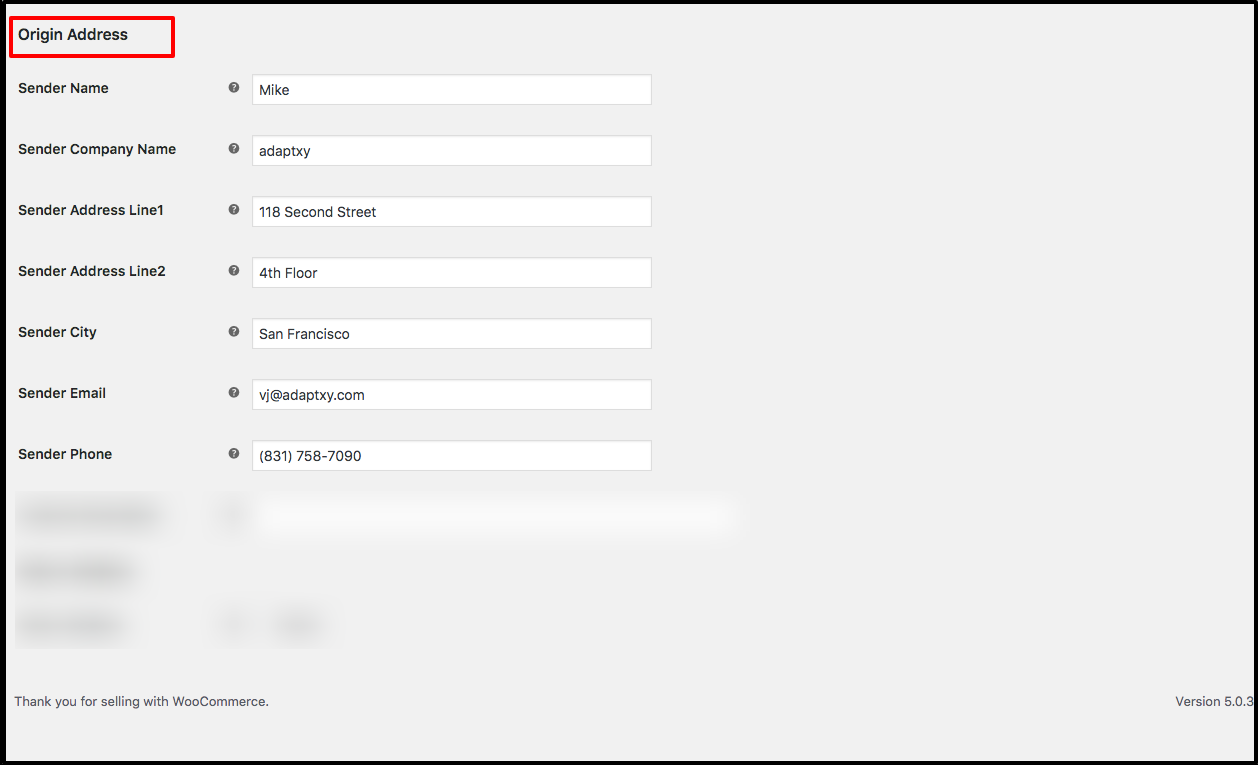This screenshot has height=765, width=1258.
Task: Click help icon next to Sender Address Line2
Action: click(x=234, y=271)
